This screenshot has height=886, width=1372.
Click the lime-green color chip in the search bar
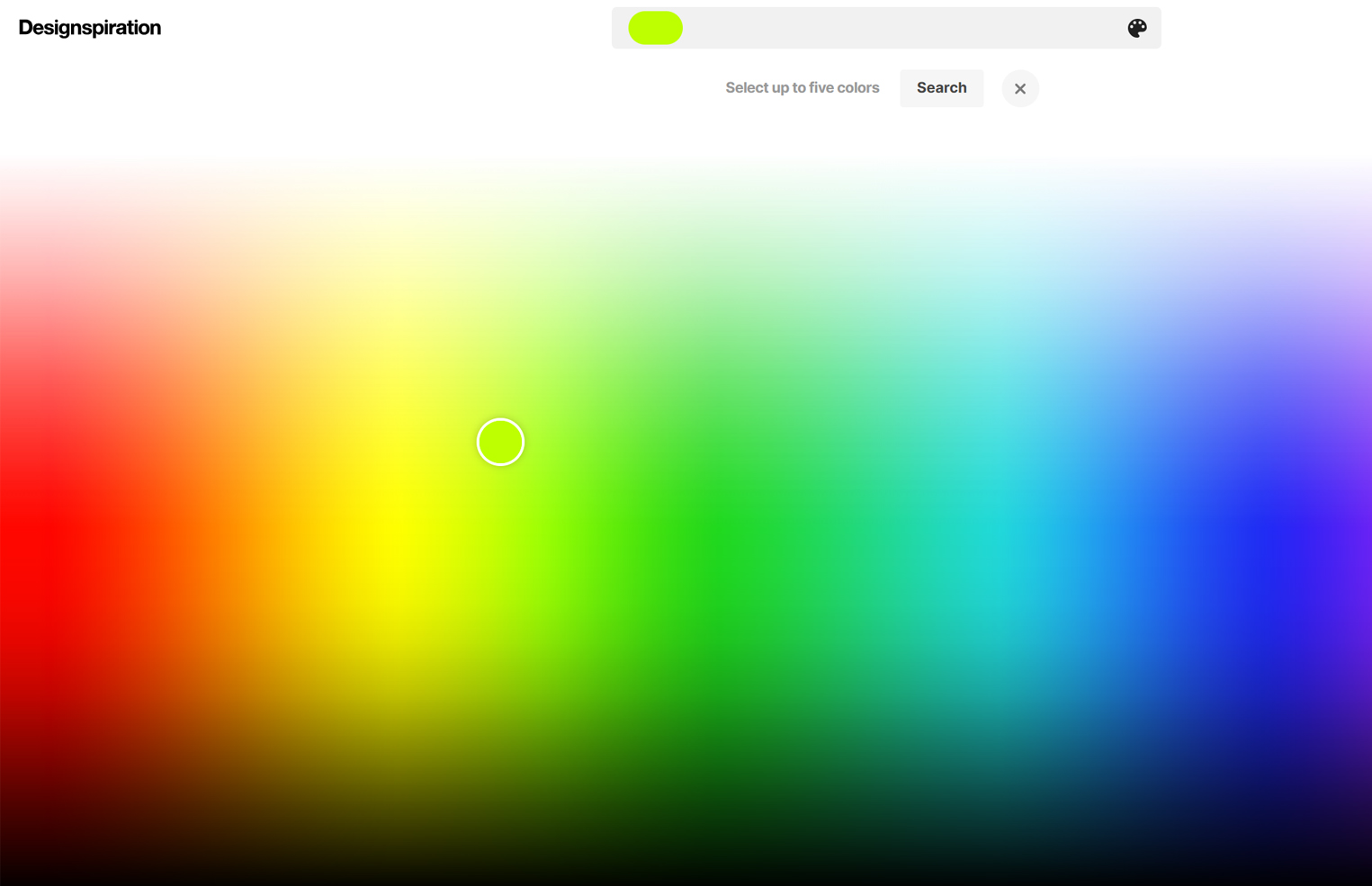655,28
